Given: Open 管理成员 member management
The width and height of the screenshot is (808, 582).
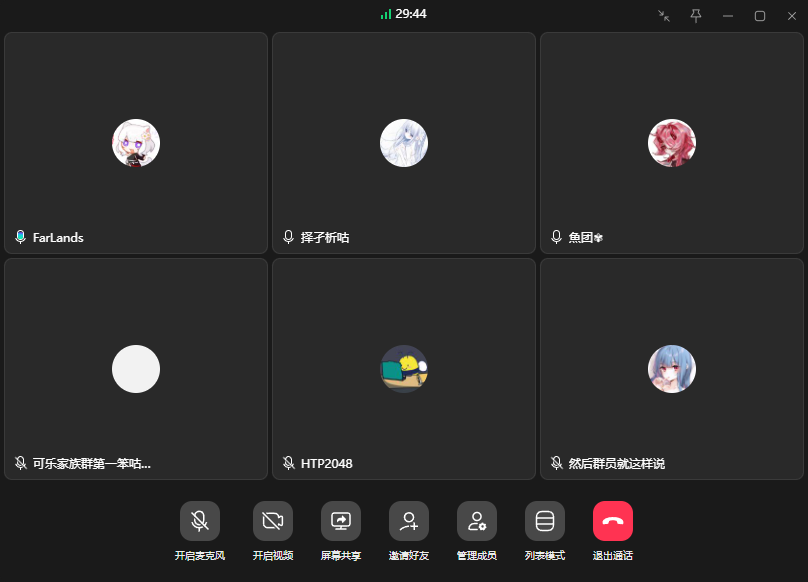Looking at the screenshot, I should click(x=476, y=521).
